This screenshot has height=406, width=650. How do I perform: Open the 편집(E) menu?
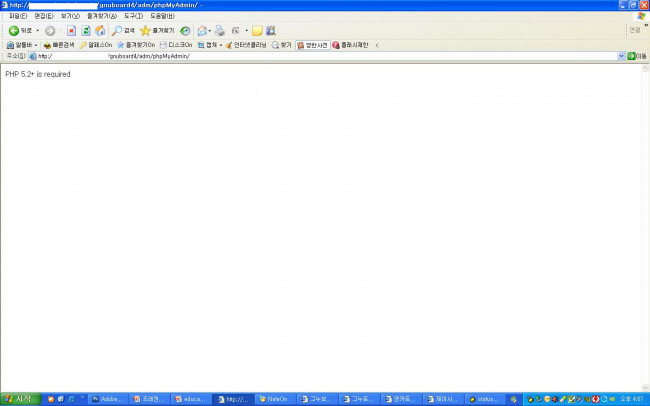44,16
